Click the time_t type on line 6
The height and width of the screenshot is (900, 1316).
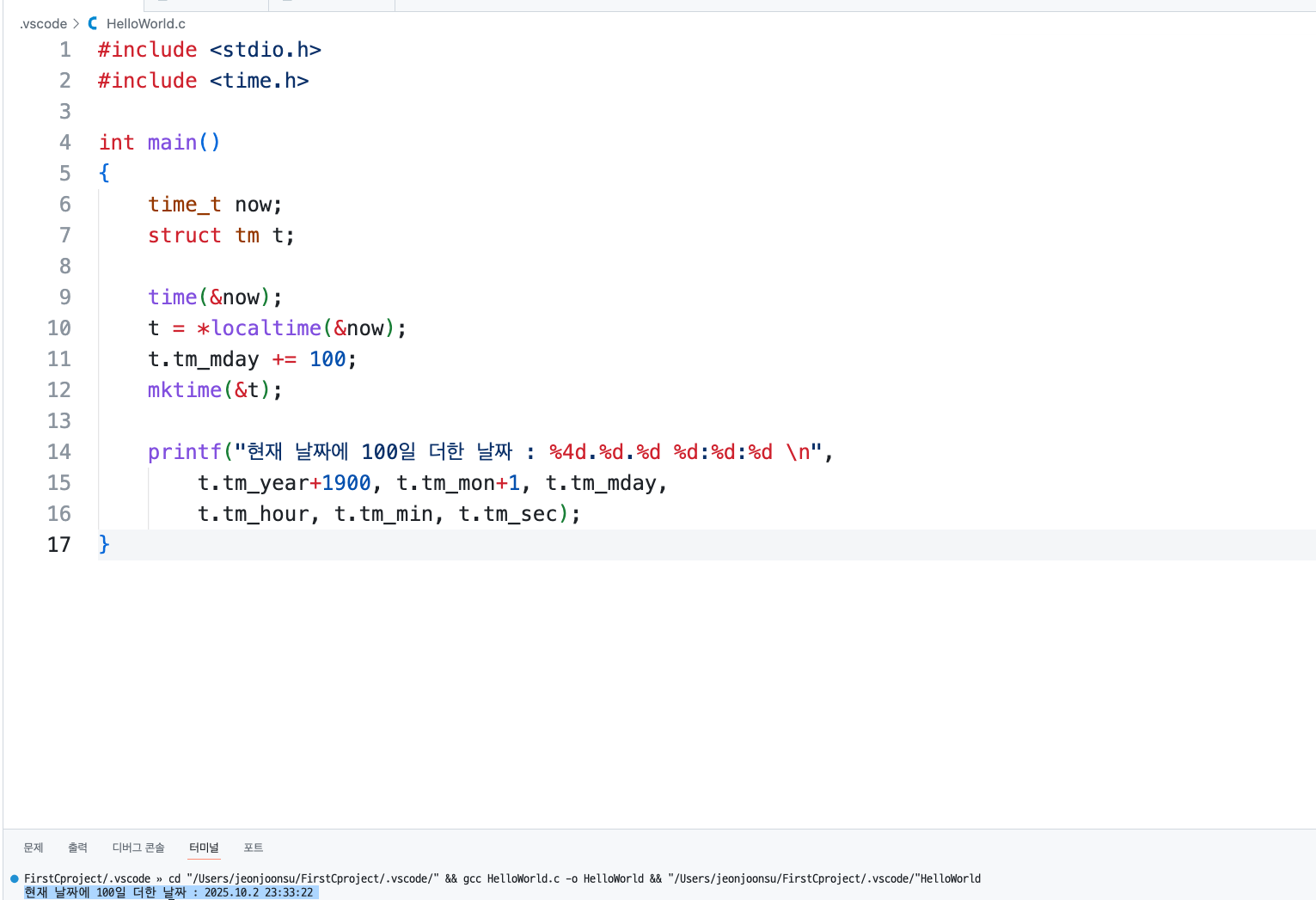tap(185, 205)
